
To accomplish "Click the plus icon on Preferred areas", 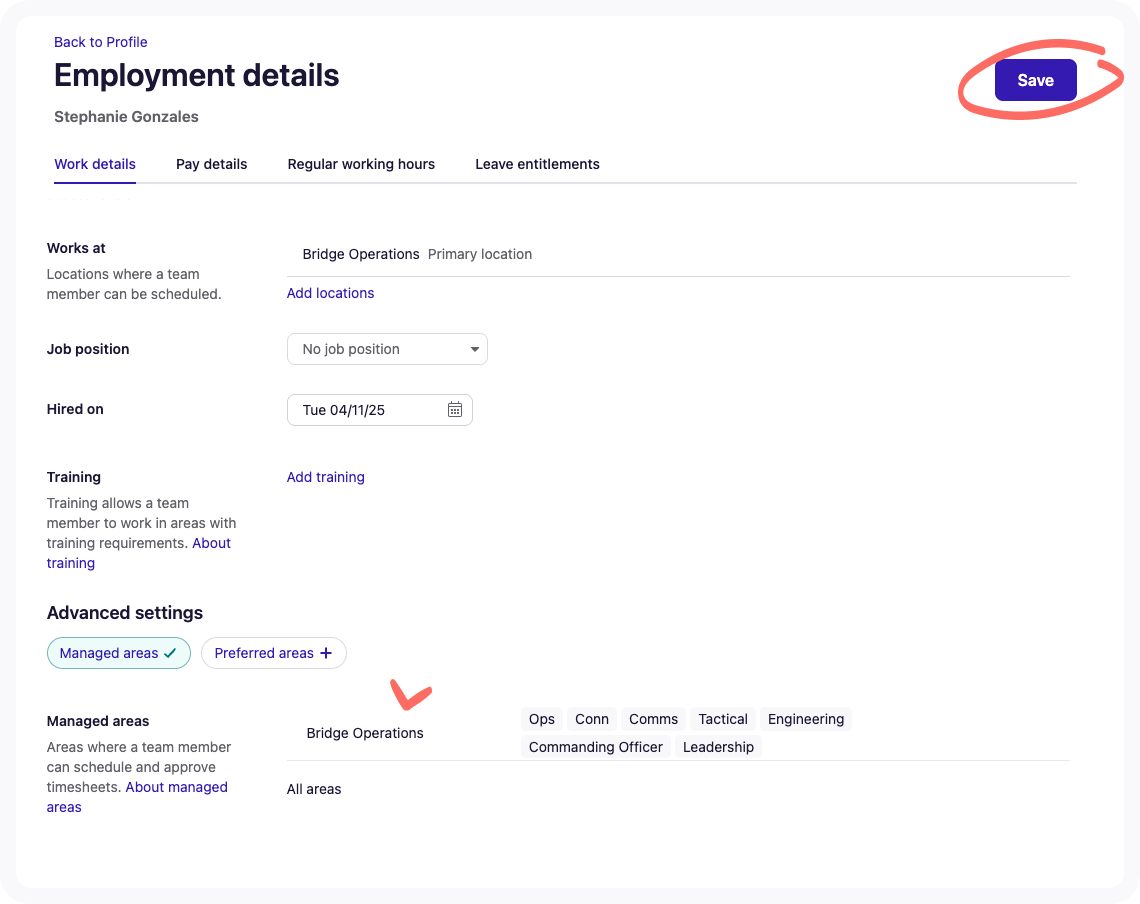I will pyautogui.click(x=326, y=653).
